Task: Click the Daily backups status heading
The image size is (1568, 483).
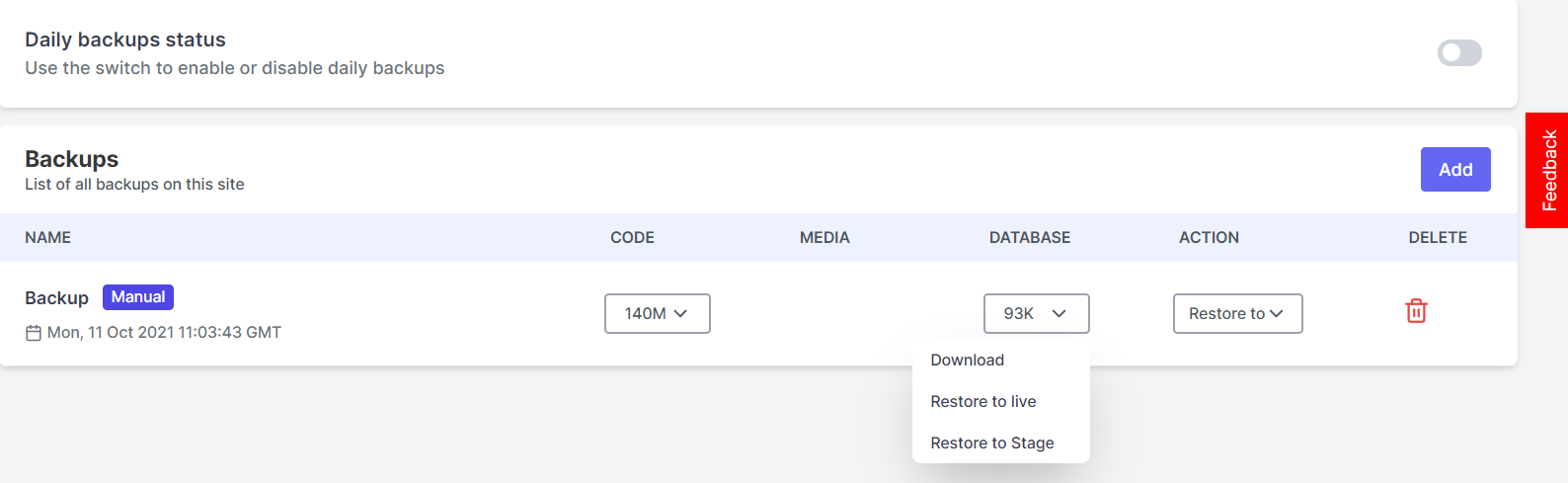Action: pos(125,40)
